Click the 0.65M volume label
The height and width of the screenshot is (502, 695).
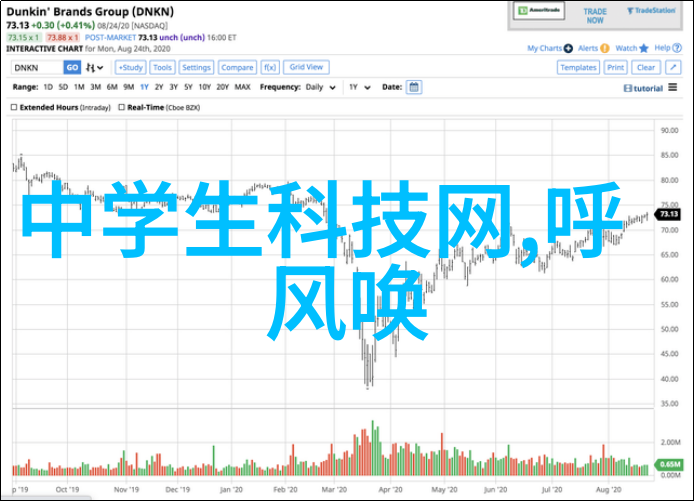[669, 464]
